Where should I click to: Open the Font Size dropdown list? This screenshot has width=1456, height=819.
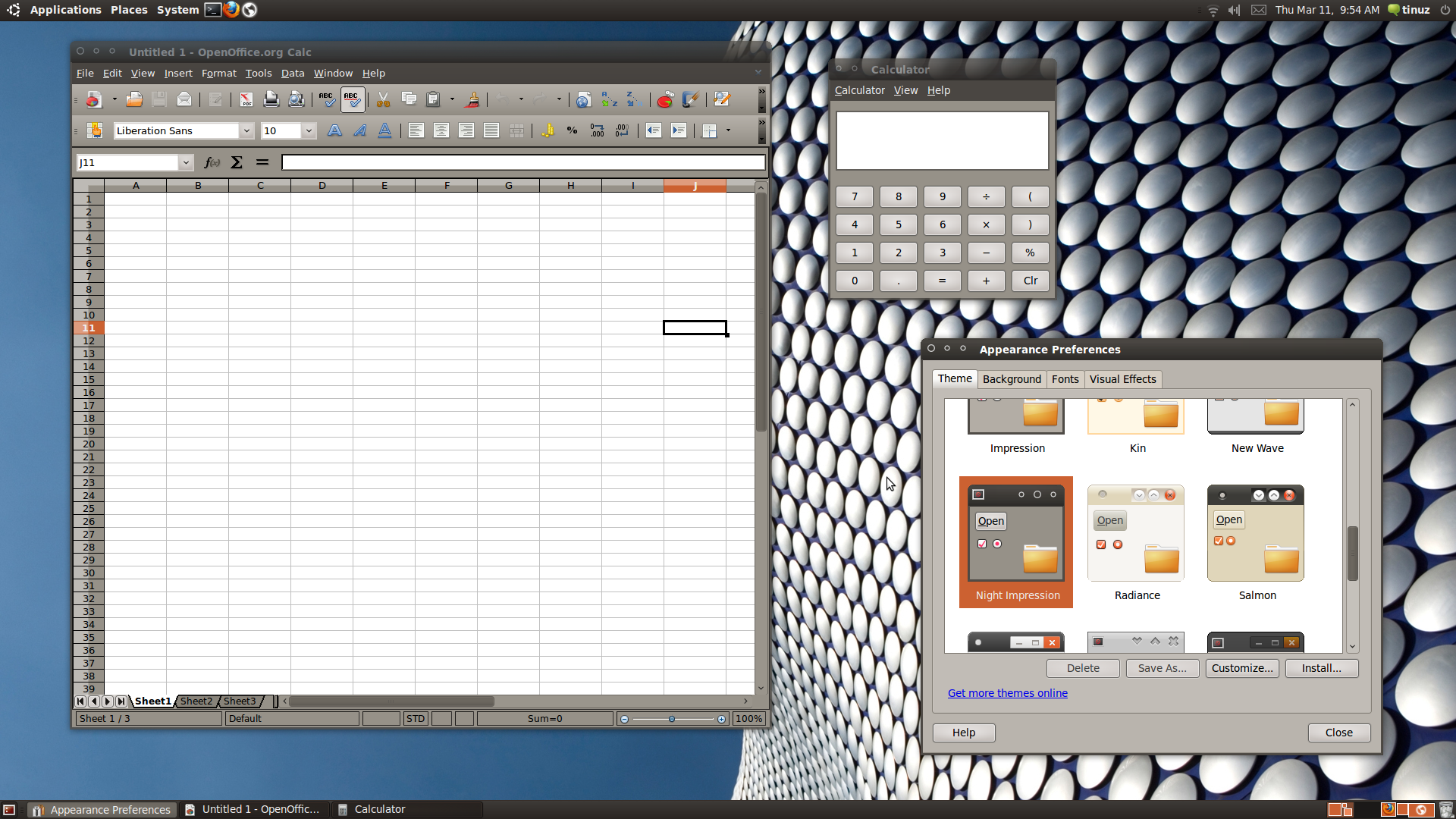pos(309,130)
